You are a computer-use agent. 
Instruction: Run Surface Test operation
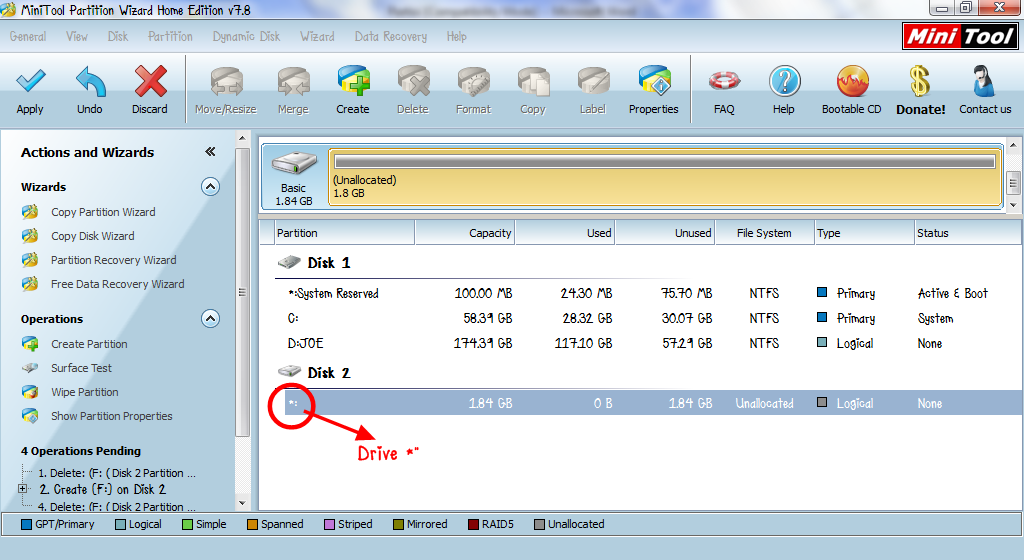tap(81, 368)
